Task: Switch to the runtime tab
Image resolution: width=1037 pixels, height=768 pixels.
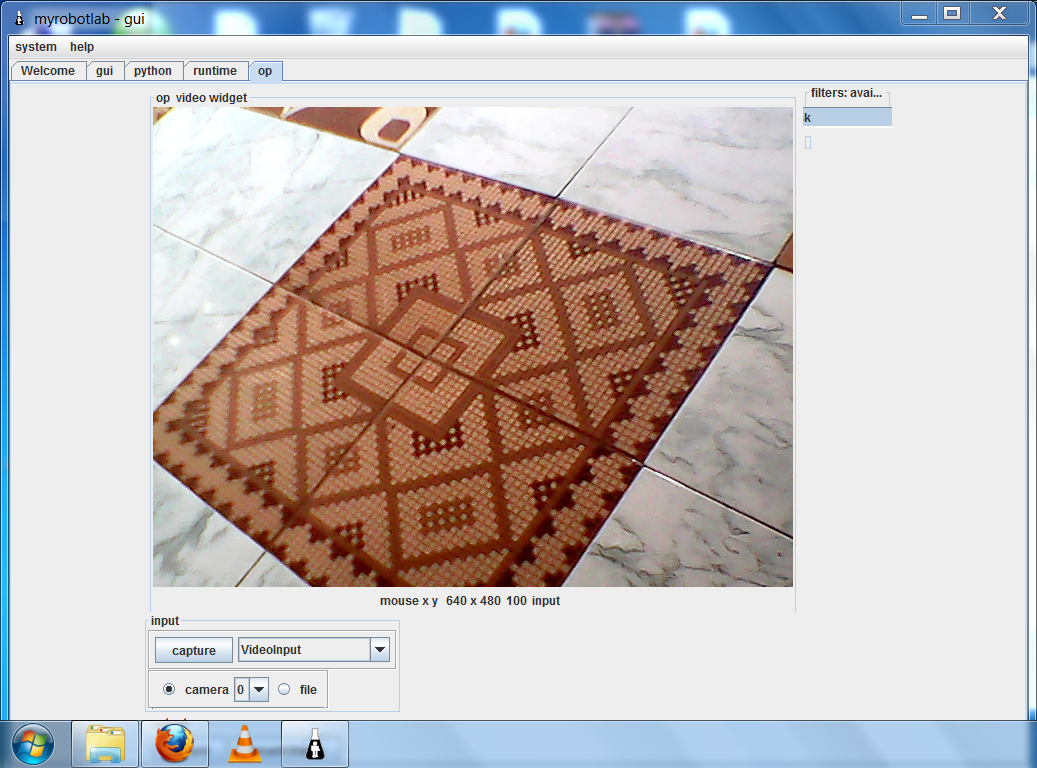Action: pyautogui.click(x=215, y=71)
